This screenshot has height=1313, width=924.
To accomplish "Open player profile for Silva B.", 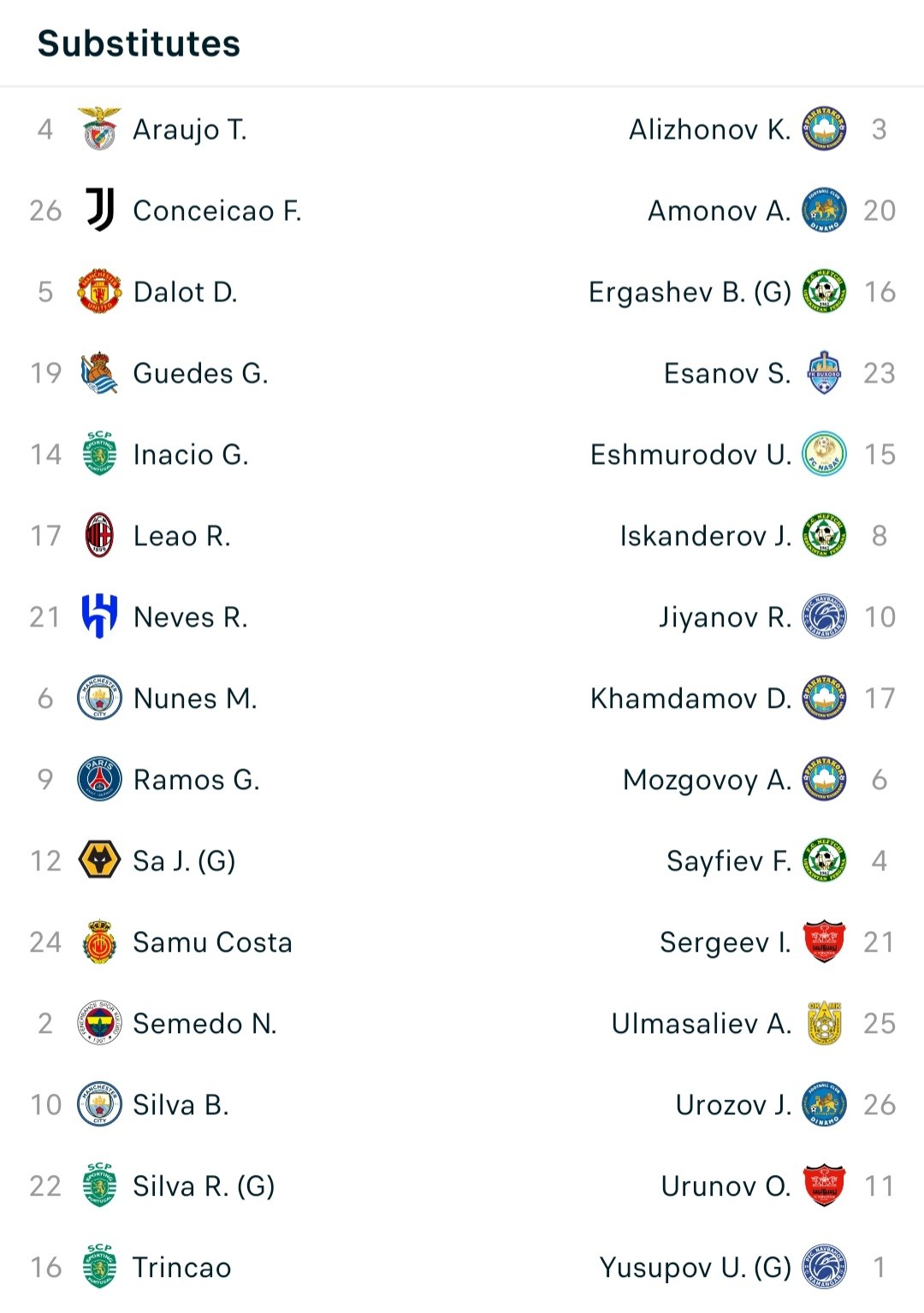I will [181, 1105].
